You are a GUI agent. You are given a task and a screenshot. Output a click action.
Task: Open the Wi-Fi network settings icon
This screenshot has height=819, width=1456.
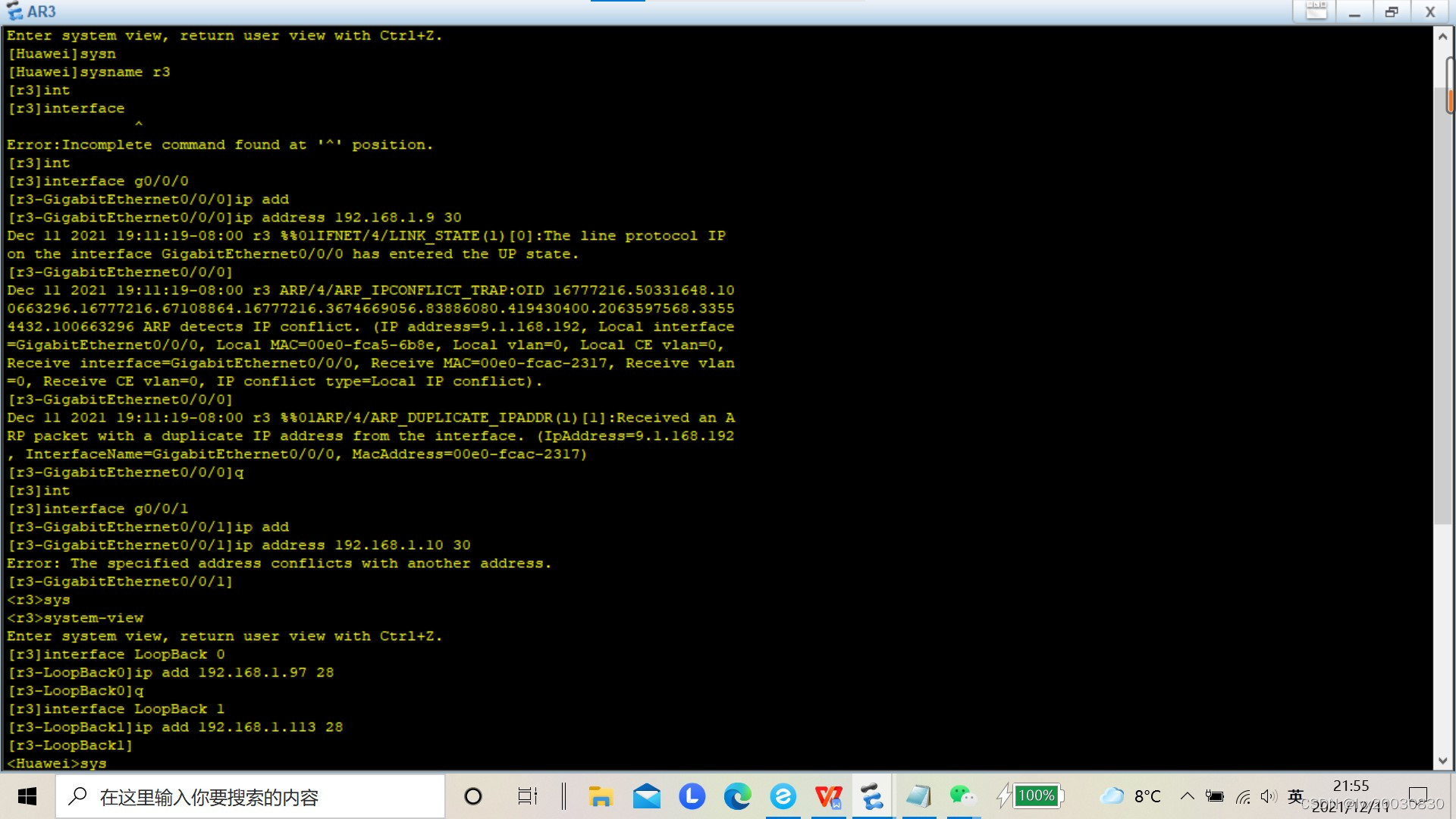point(1243,796)
